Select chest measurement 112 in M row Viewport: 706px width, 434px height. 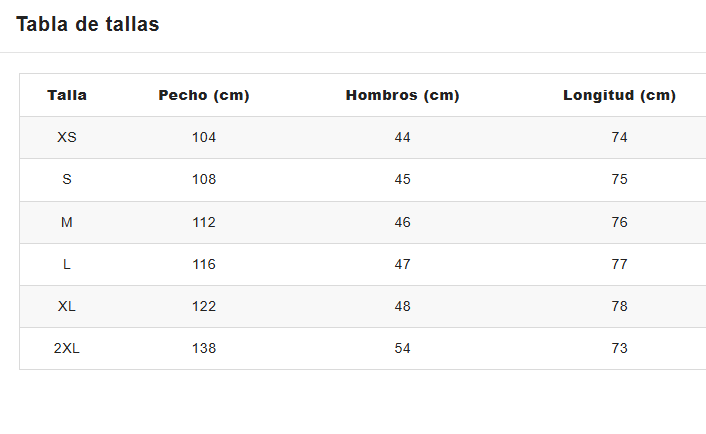[x=204, y=222]
